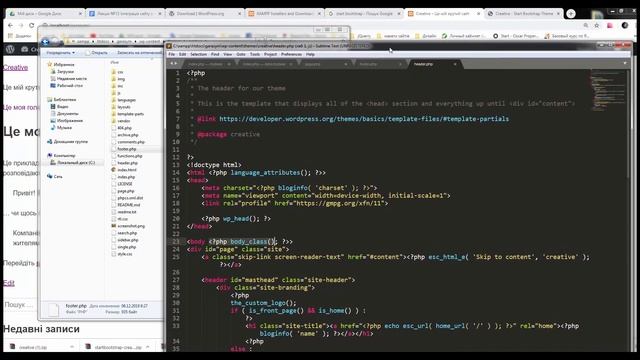Click the Edit link on the web page
The image size is (640, 360).
coord(9,283)
